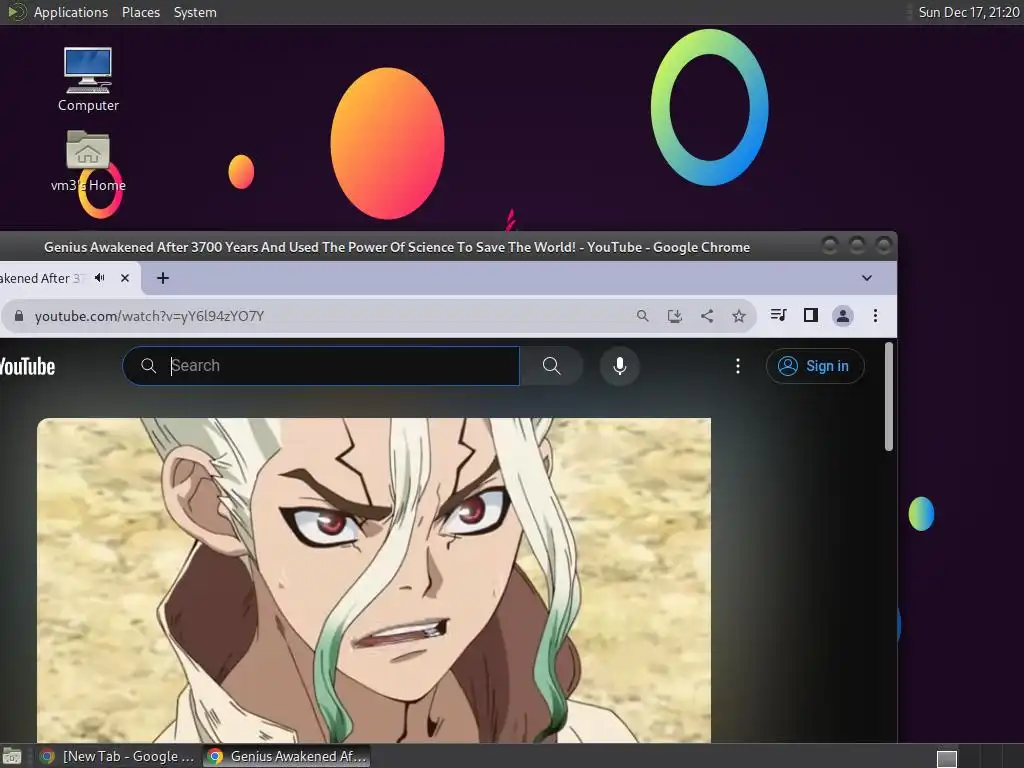
Task: Open vm3's Home folder icon
Action: click(x=88, y=161)
